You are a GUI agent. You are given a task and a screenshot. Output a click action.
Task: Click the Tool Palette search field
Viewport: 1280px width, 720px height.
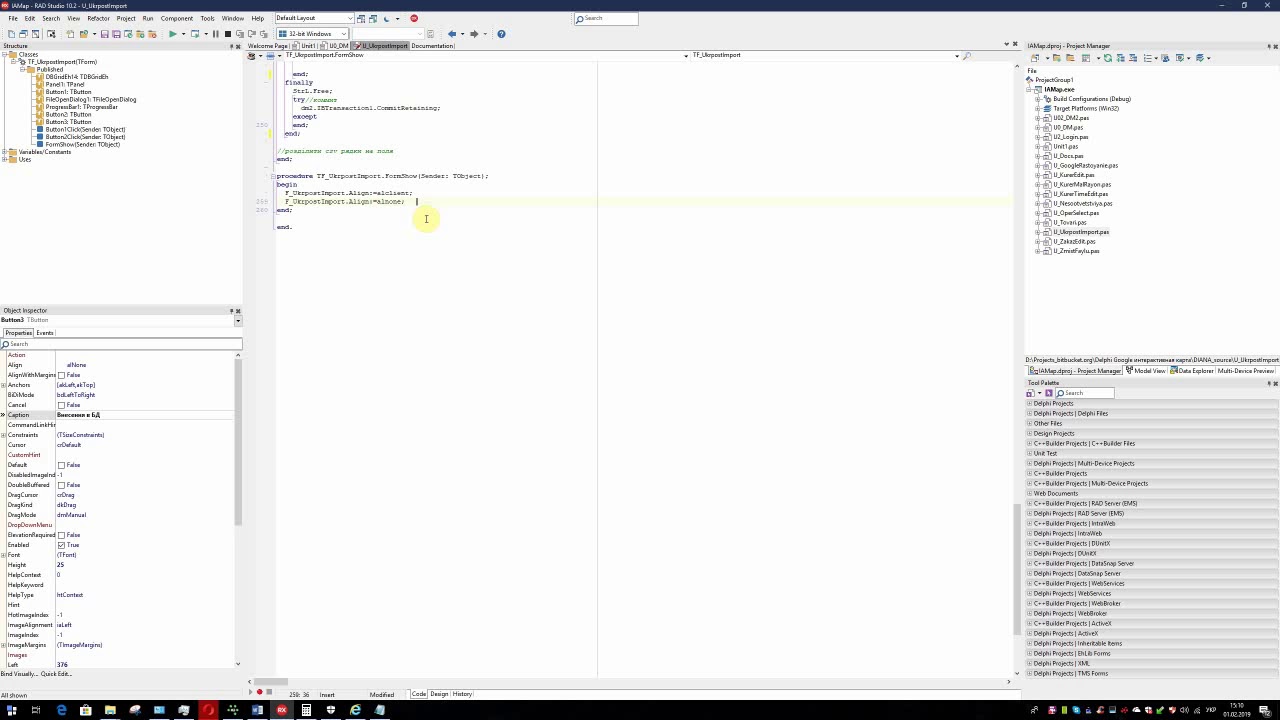point(1084,393)
